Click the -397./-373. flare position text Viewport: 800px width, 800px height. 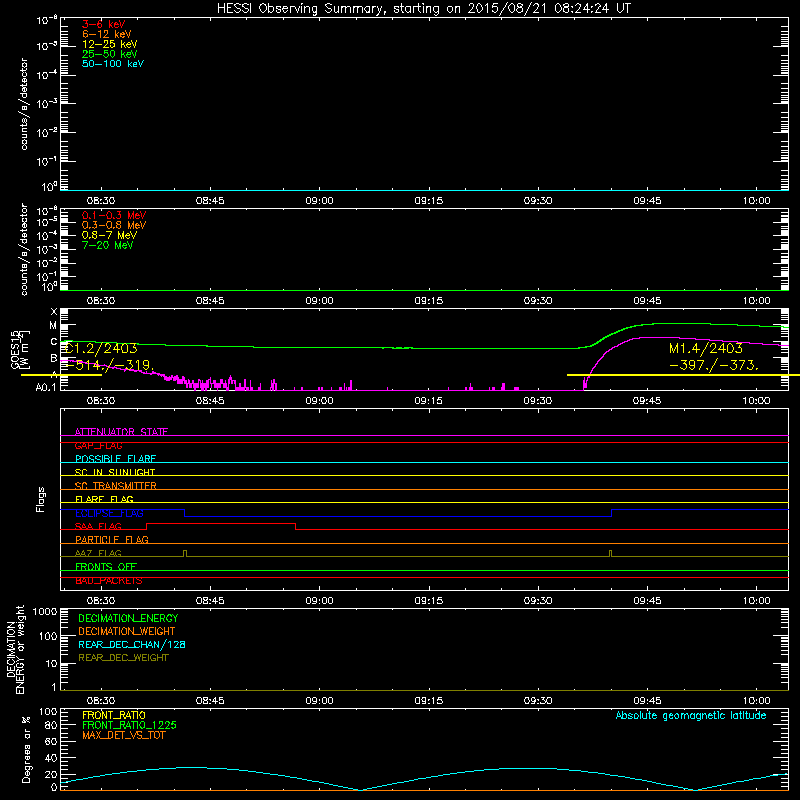(714, 365)
